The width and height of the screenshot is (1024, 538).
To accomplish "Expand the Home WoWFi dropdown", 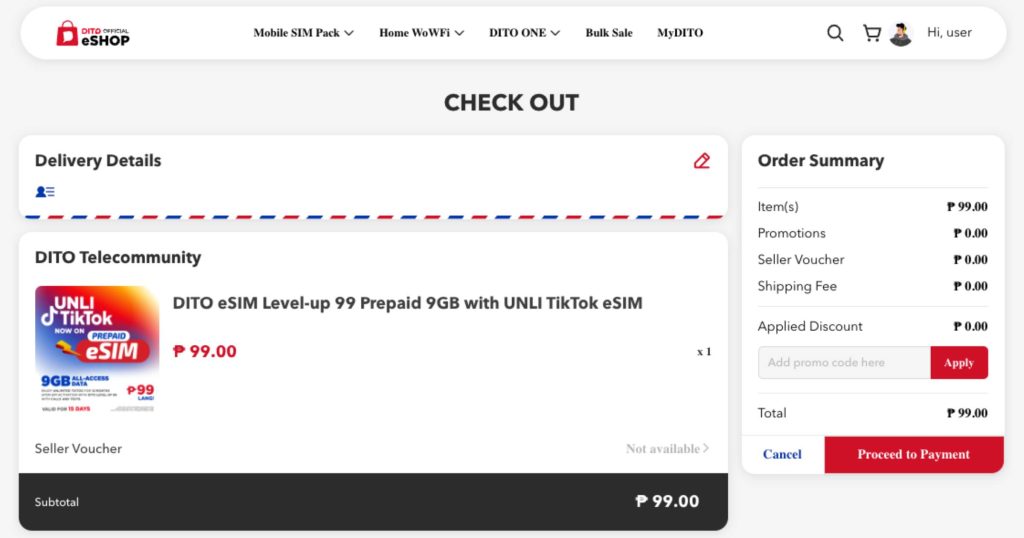I will pos(421,33).
